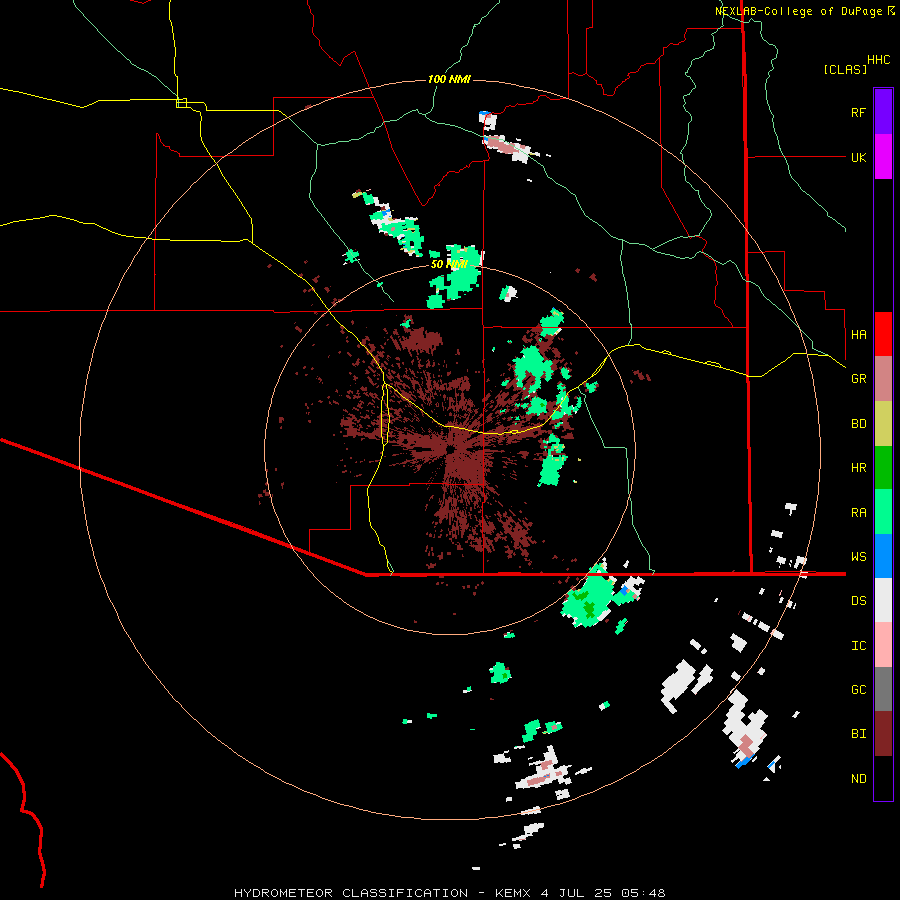Click the UK legend label

(x=858, y=157)
